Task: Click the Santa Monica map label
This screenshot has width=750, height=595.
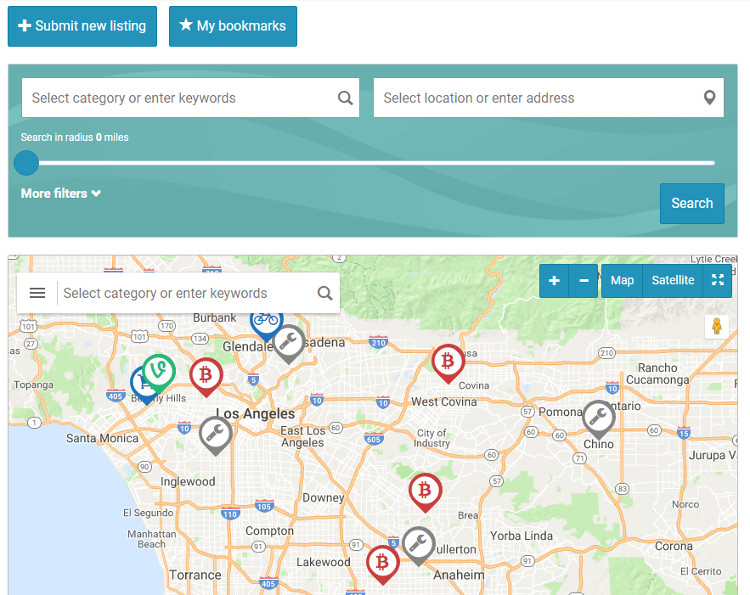Action: coord(102,438)
